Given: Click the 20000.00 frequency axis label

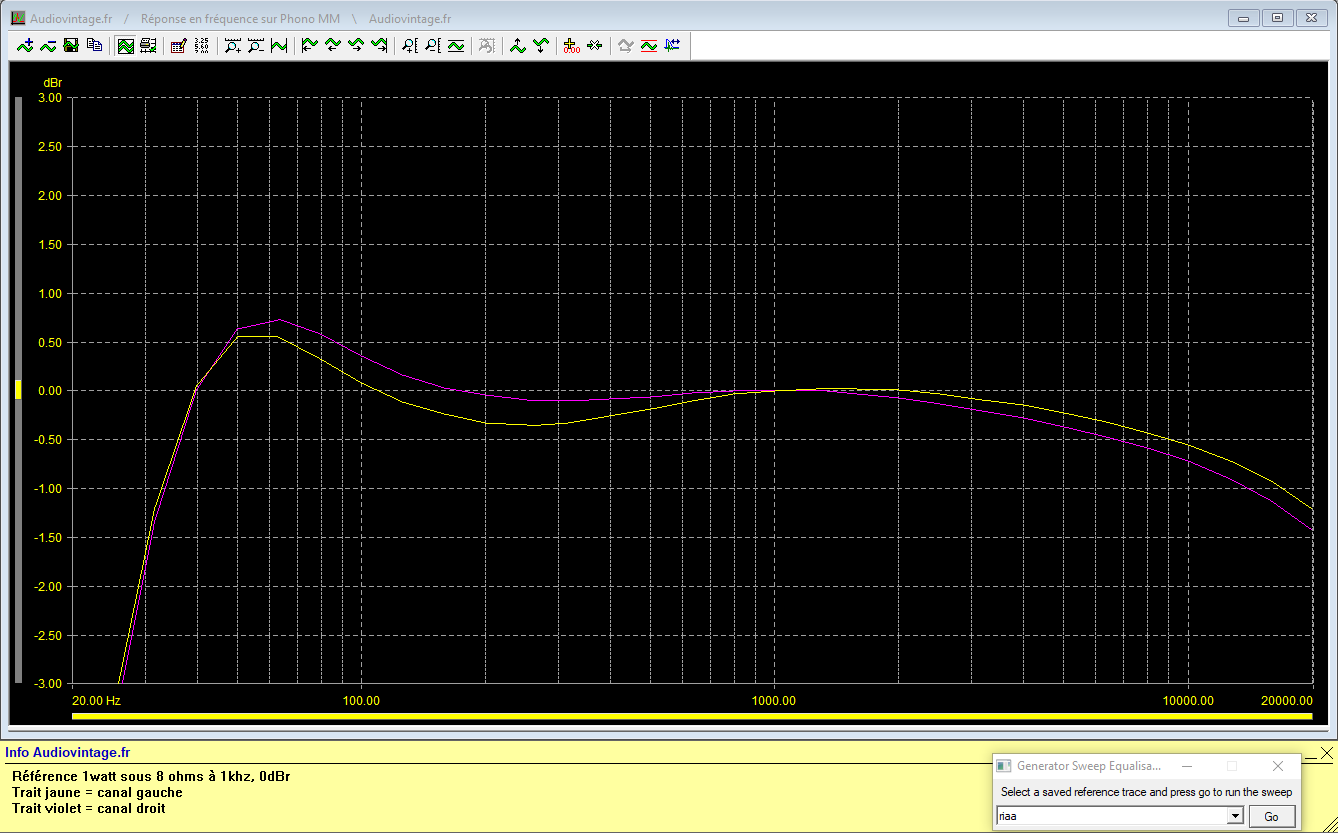Looking at the screenshot, I should coord(1285,701).
